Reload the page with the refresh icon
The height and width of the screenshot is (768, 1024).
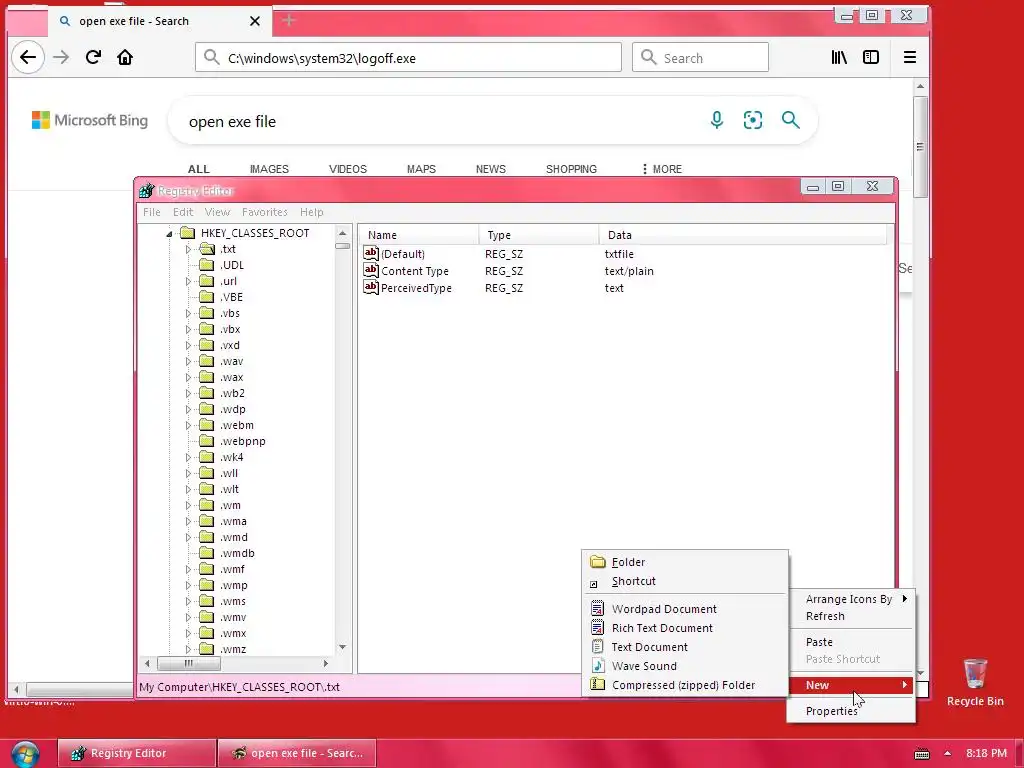[x=93, y=57]
